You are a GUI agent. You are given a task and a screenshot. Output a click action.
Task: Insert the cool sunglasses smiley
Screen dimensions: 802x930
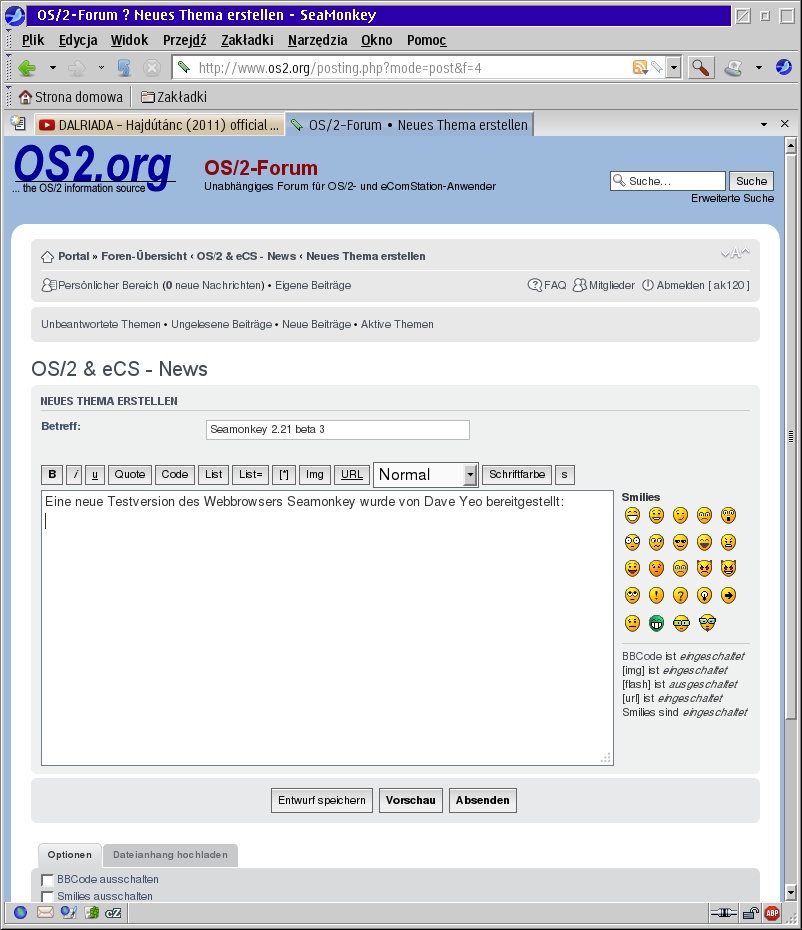pyautogui.click(x=680, y=542)
